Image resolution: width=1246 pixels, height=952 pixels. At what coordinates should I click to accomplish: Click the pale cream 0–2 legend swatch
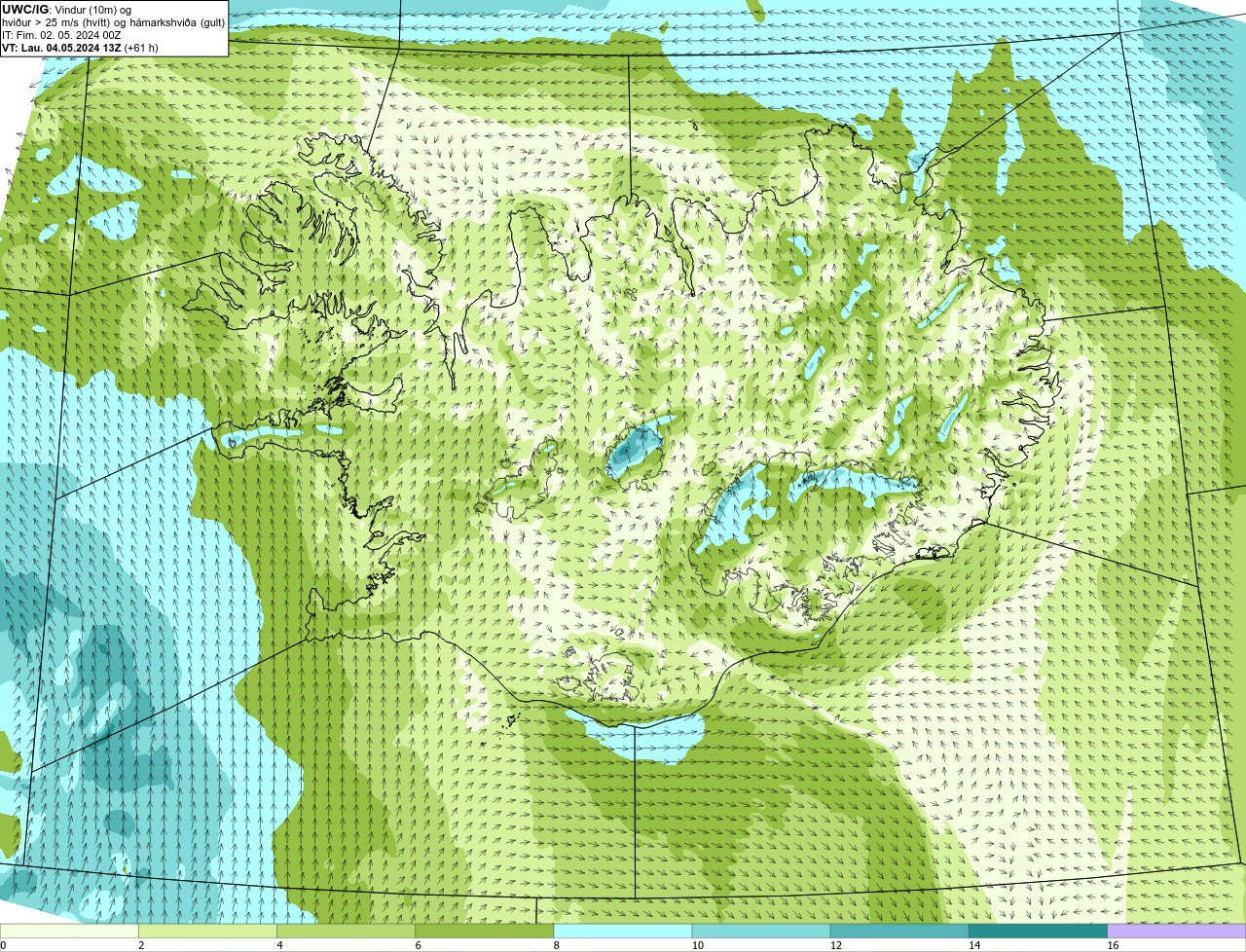[x=69, y=931]
